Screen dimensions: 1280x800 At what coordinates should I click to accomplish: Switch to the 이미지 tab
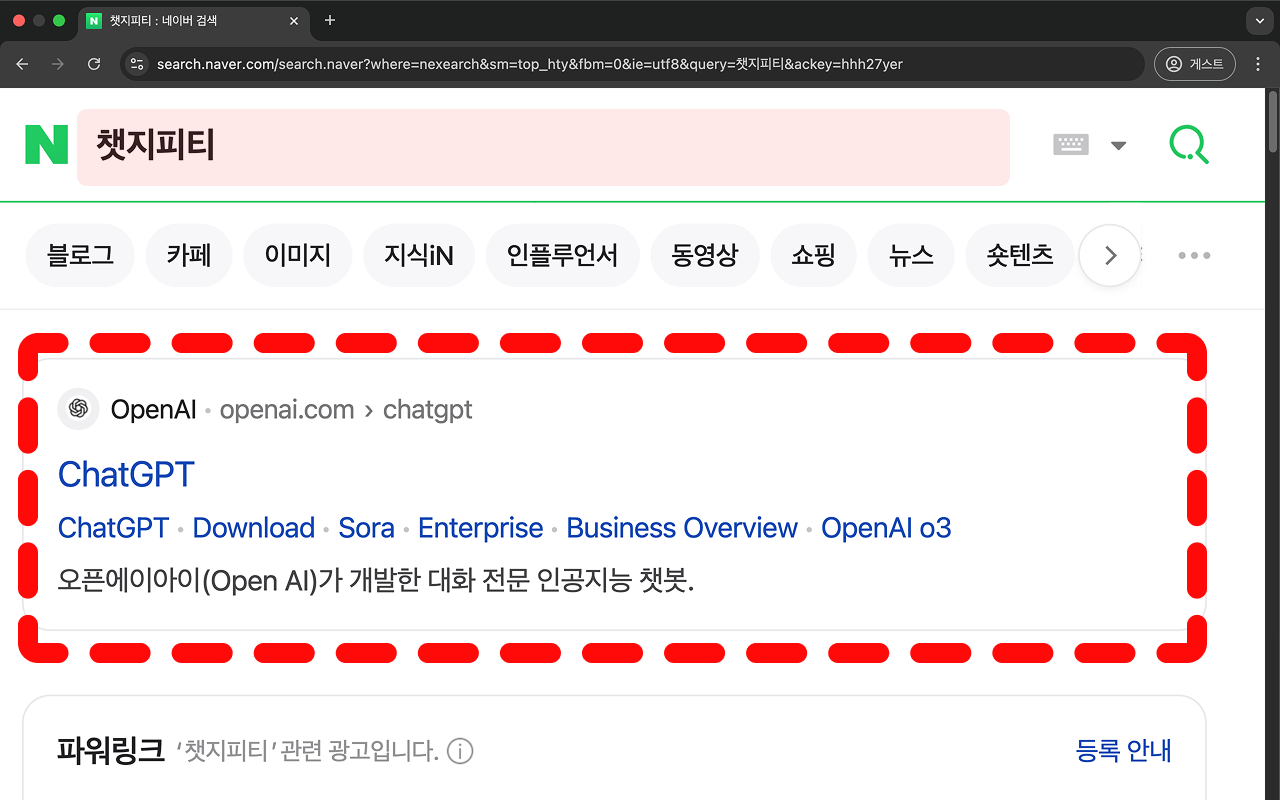(x=298, y=256)
